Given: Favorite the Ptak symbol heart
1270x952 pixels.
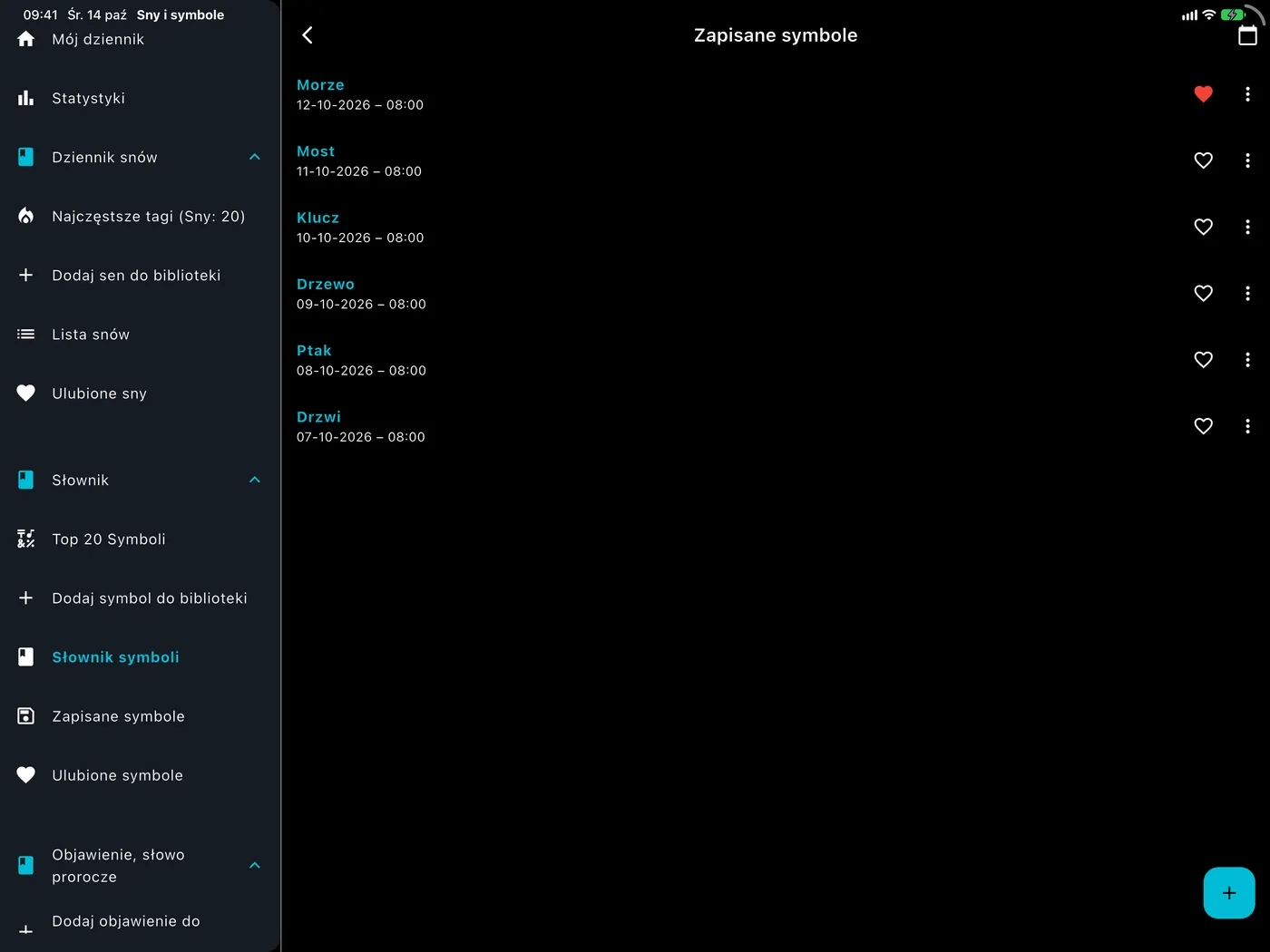Looking at the screenshot, I should click(x=1204, y=360).
